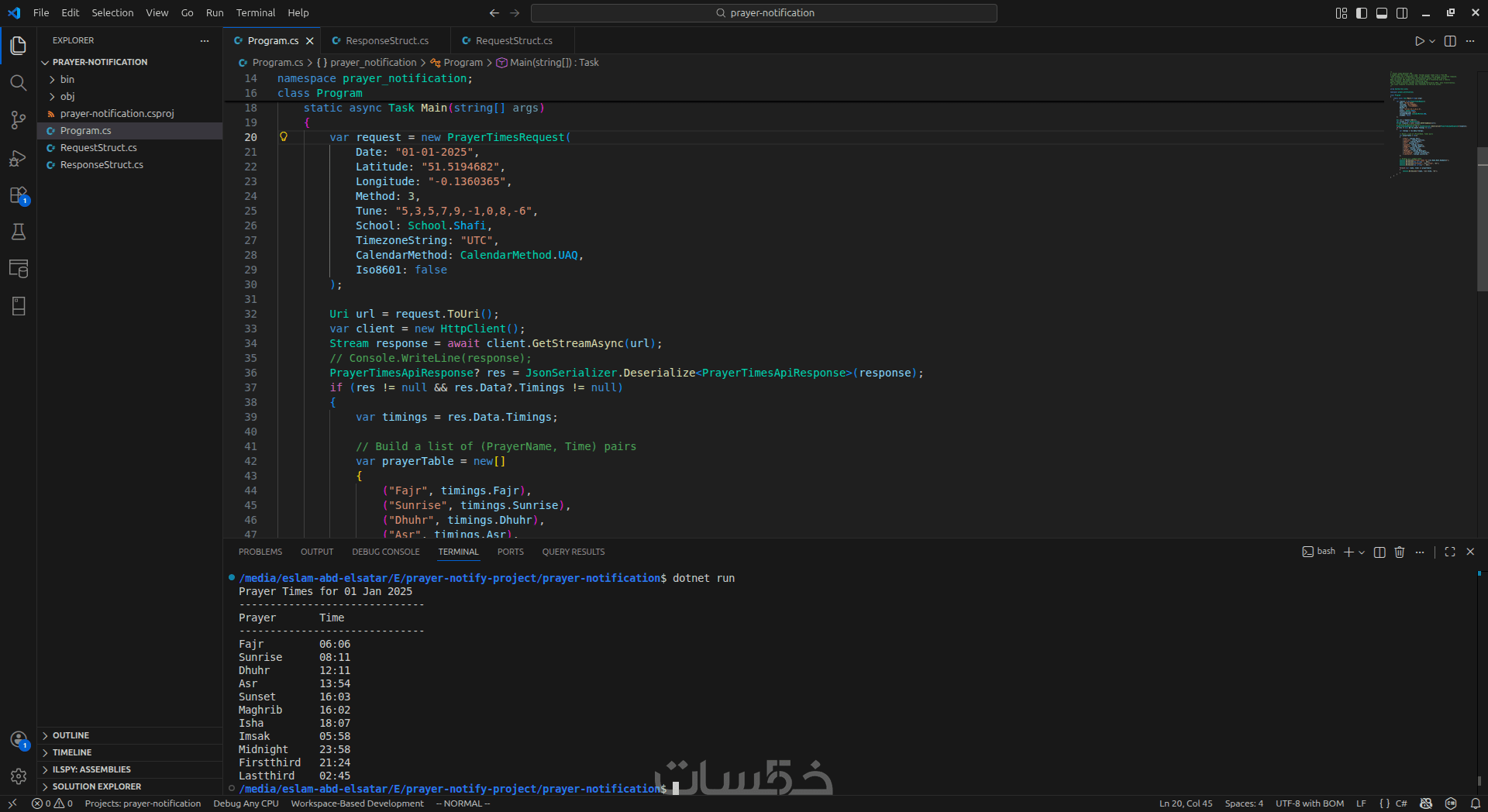The image size is (1488, 812).
Task: Toggle the primary side bar
Action: (1362, 12)
